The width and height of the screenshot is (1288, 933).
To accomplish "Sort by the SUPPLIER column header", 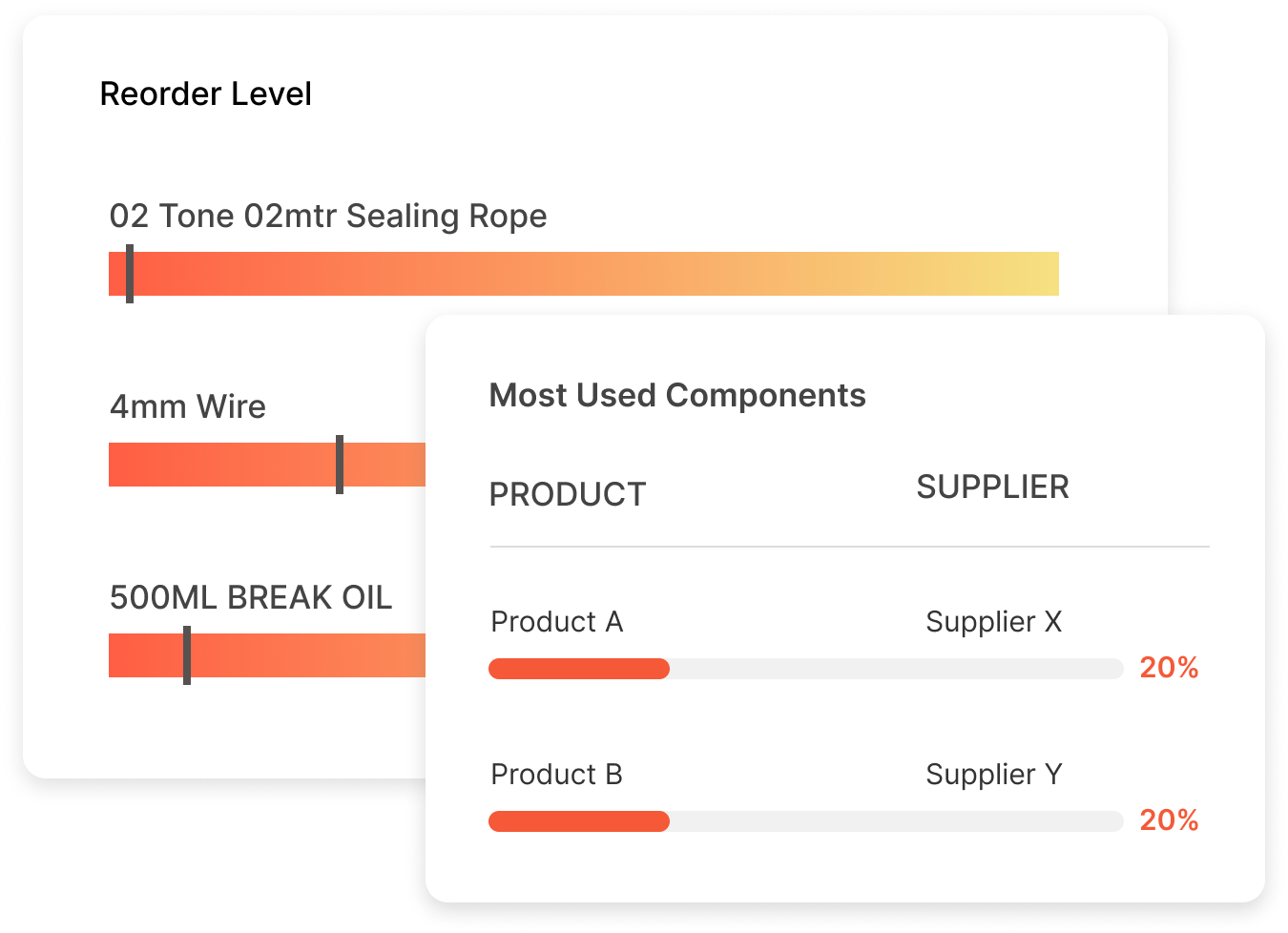I will pyautogui.click(x=992, y=487).
